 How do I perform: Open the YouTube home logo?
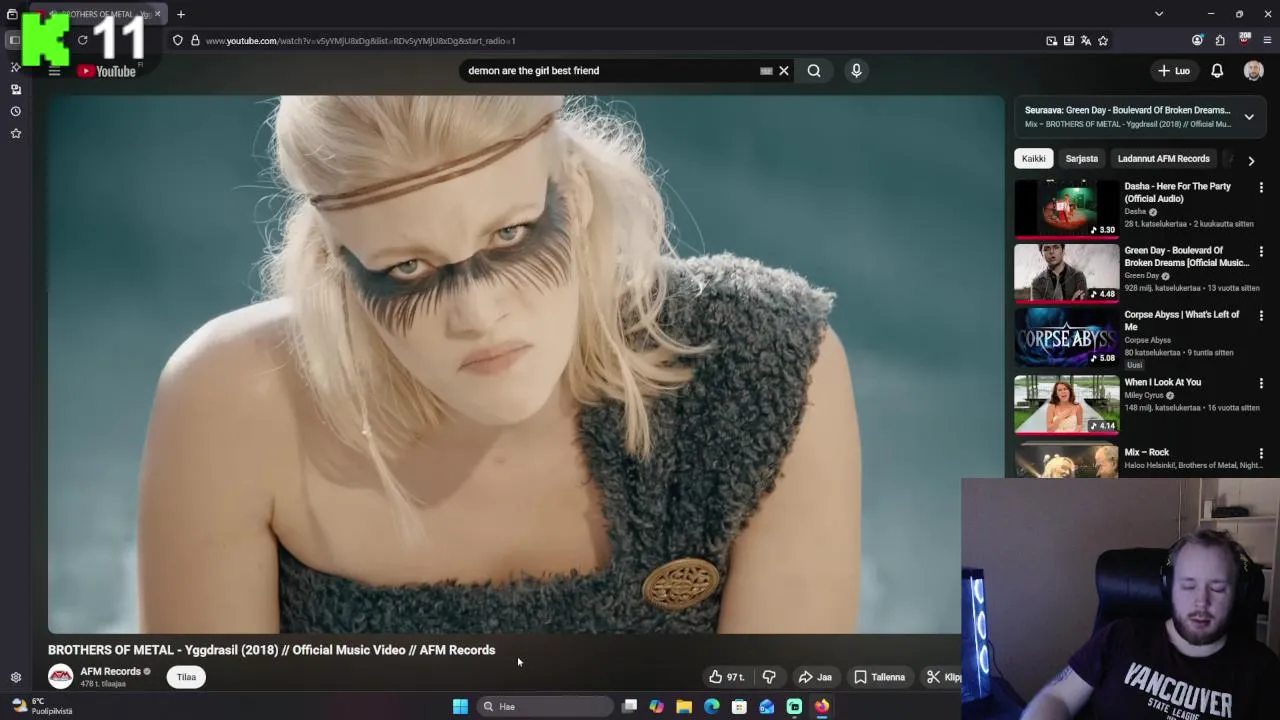[x=106, y=71]
